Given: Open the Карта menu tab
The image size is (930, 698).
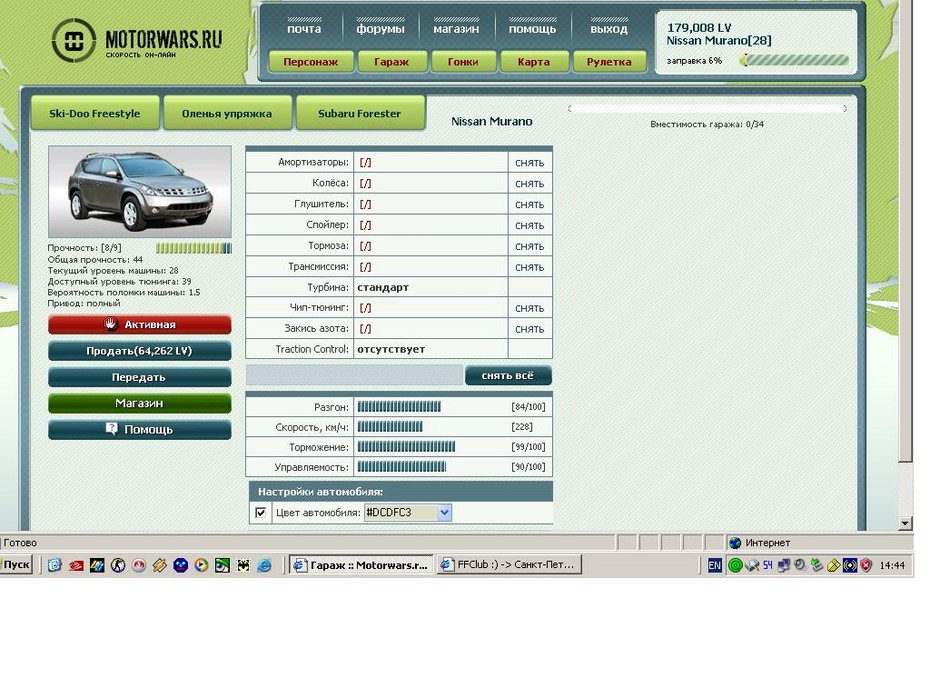Looking at the screenshot, I should coord(534,62).
